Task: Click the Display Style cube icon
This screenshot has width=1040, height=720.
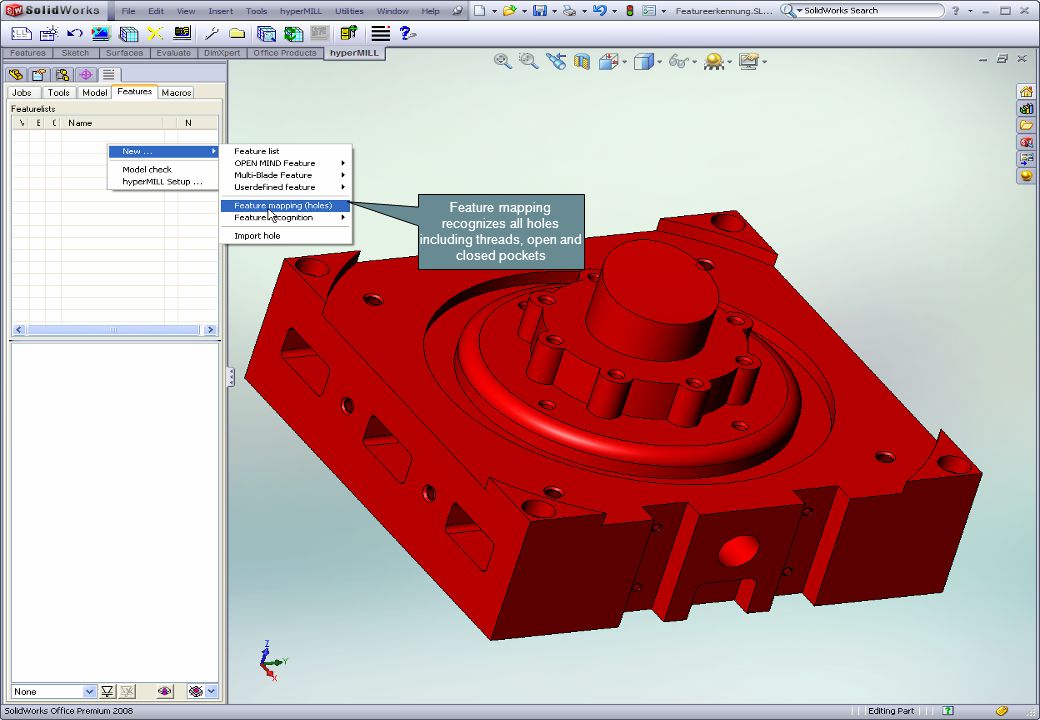Action: 643,62
